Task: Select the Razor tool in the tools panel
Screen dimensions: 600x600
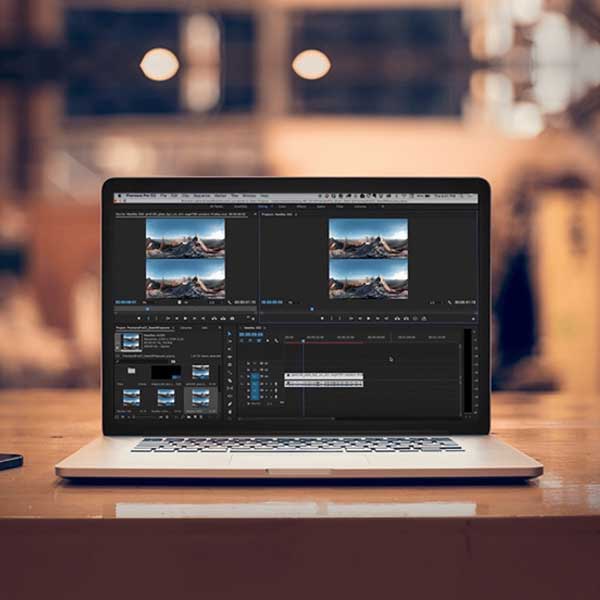Action: (x=230, y=370)
